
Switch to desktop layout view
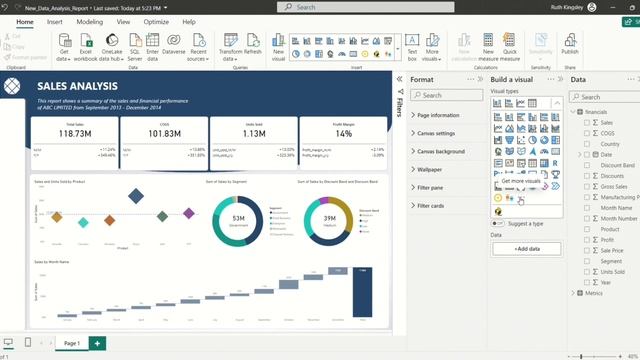[8, 342]
